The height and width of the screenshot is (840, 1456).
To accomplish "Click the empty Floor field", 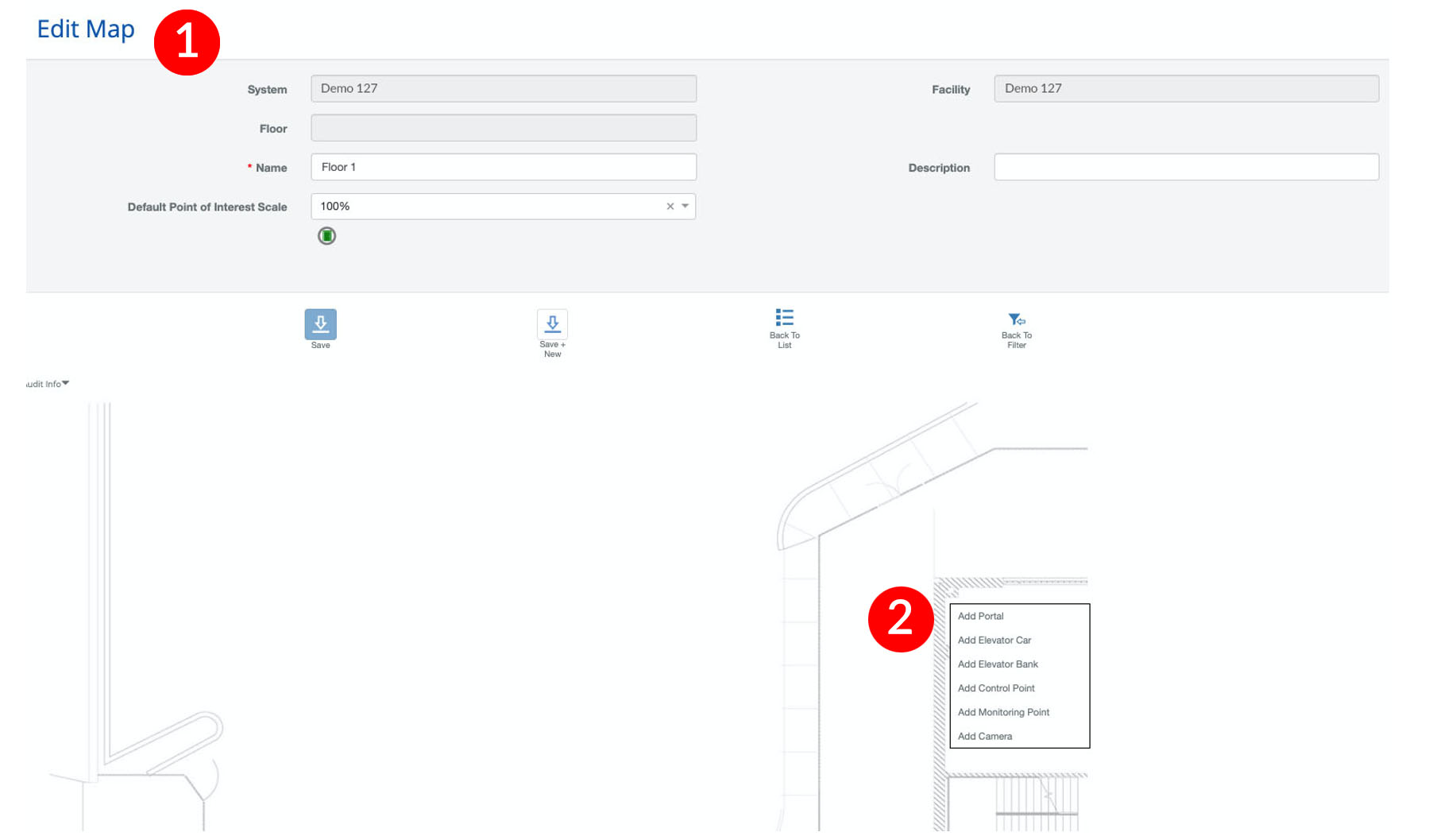I will click(x=503, y=128).
